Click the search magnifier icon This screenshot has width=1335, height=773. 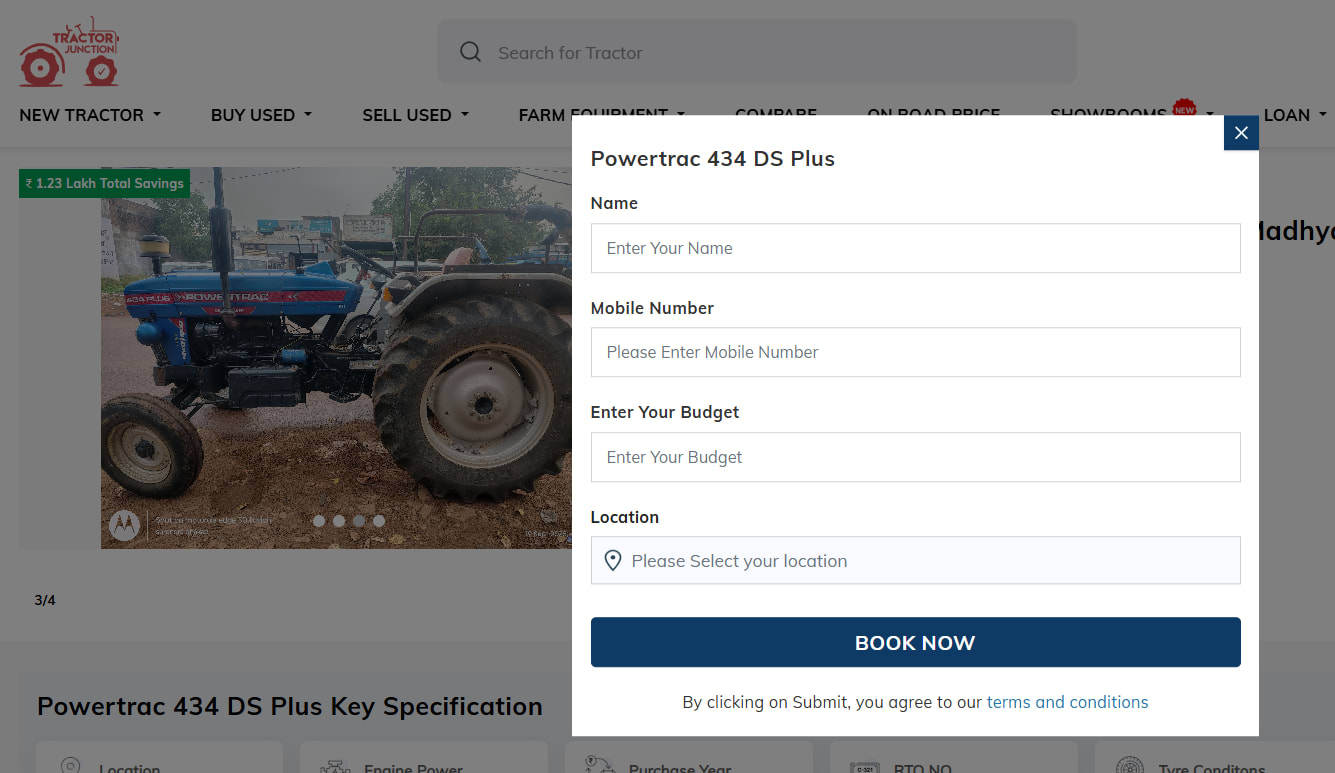click(470, 52)
